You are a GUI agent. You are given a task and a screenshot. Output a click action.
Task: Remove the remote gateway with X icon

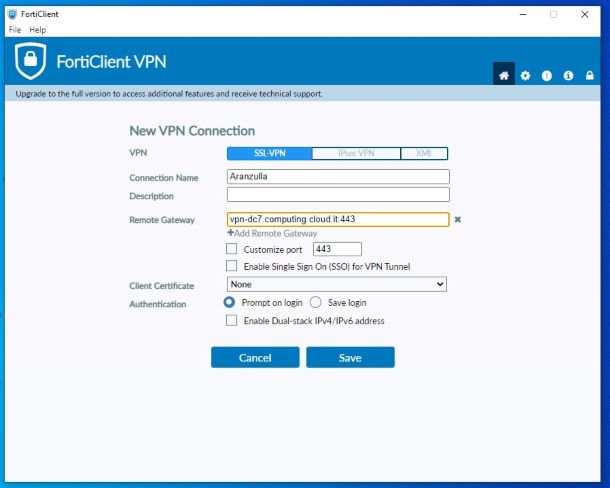click(x=458, y=219)
